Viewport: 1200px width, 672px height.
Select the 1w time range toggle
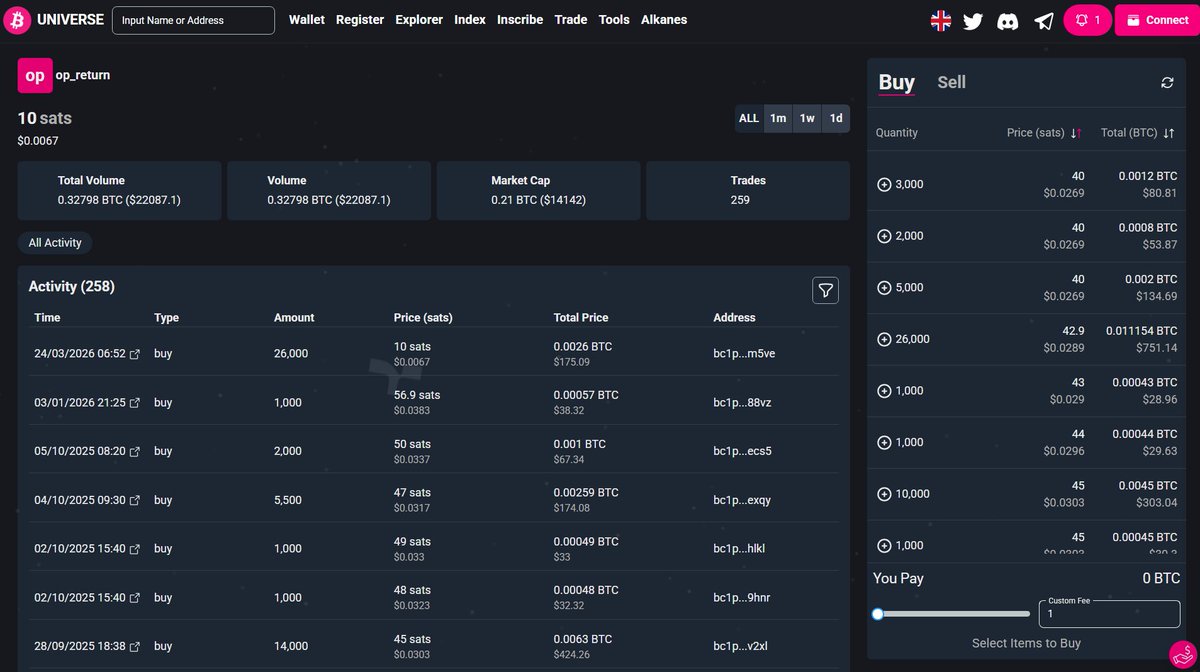pyautogui.click(x=807, y=118)
